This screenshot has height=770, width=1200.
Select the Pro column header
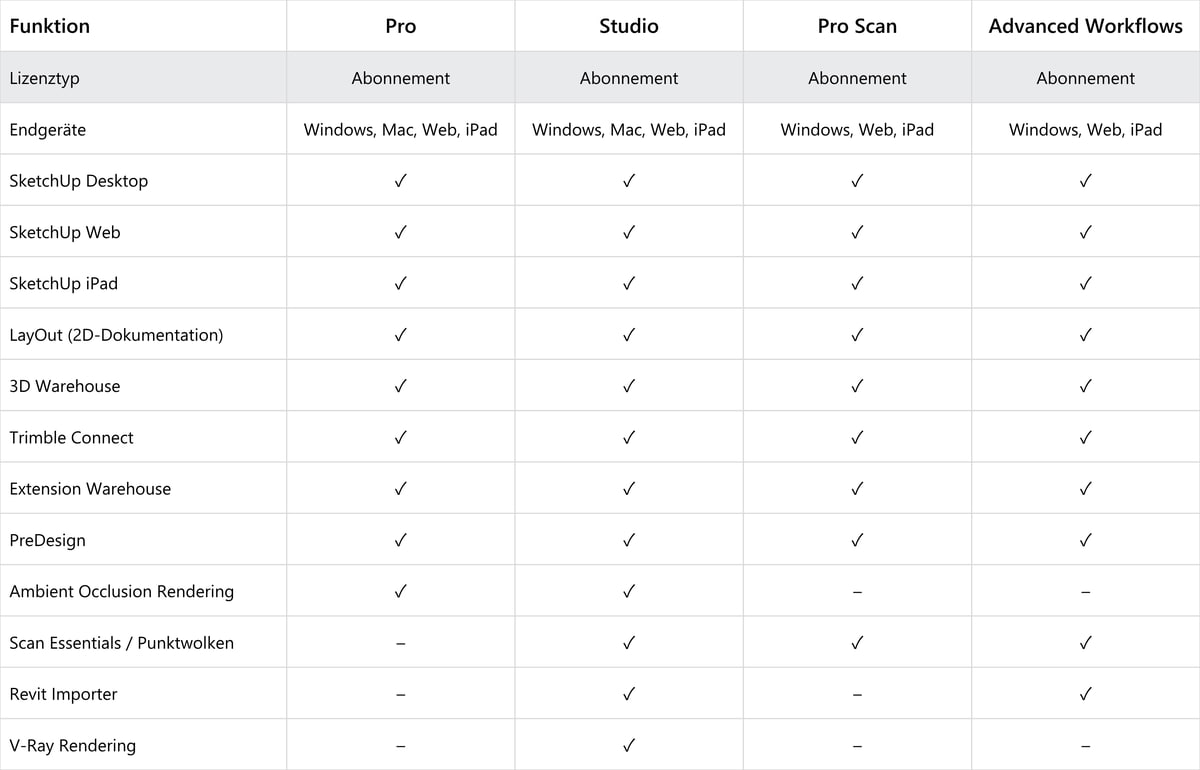(400, 27)
